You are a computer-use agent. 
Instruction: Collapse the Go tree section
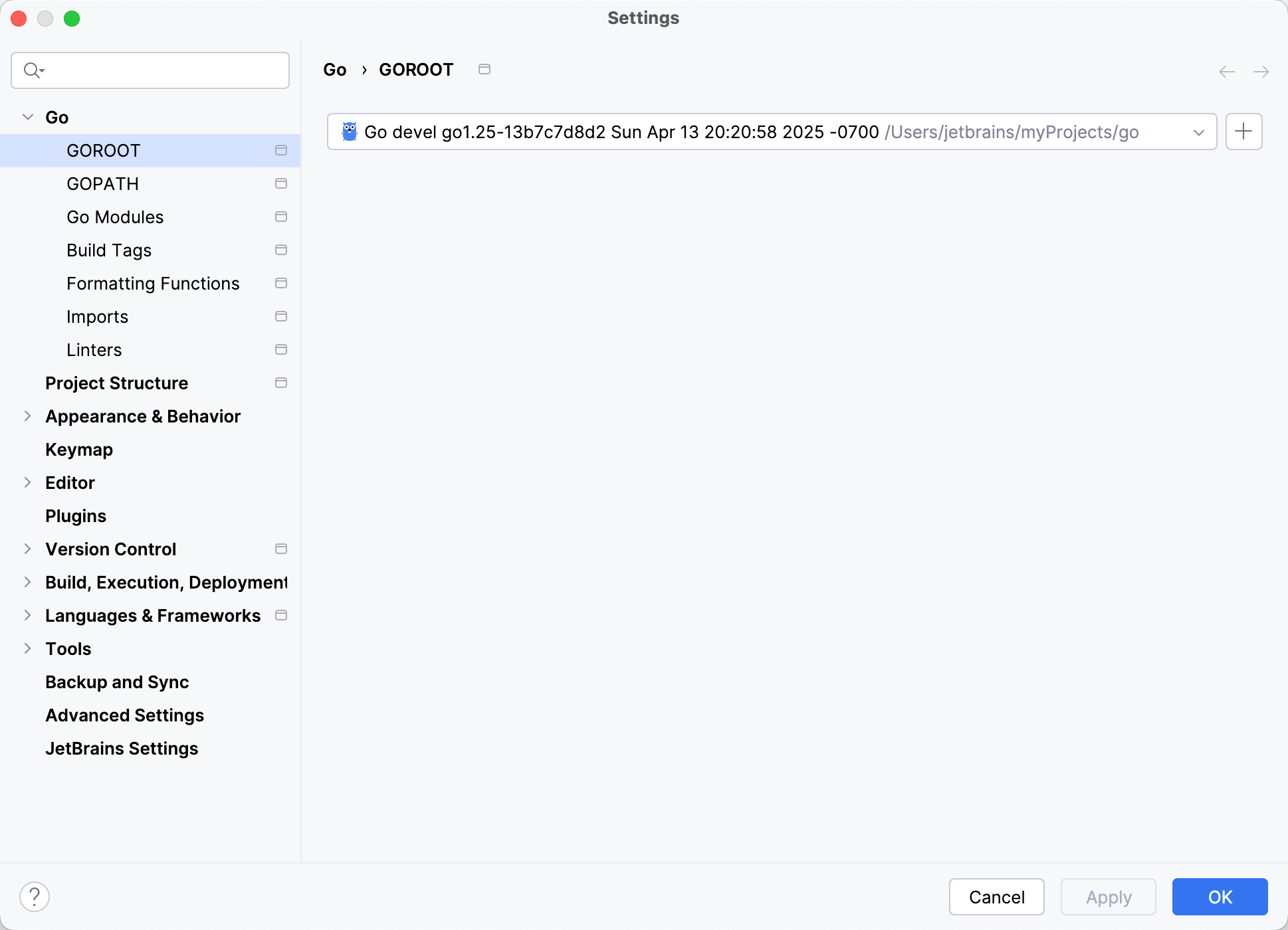(27, 117)
